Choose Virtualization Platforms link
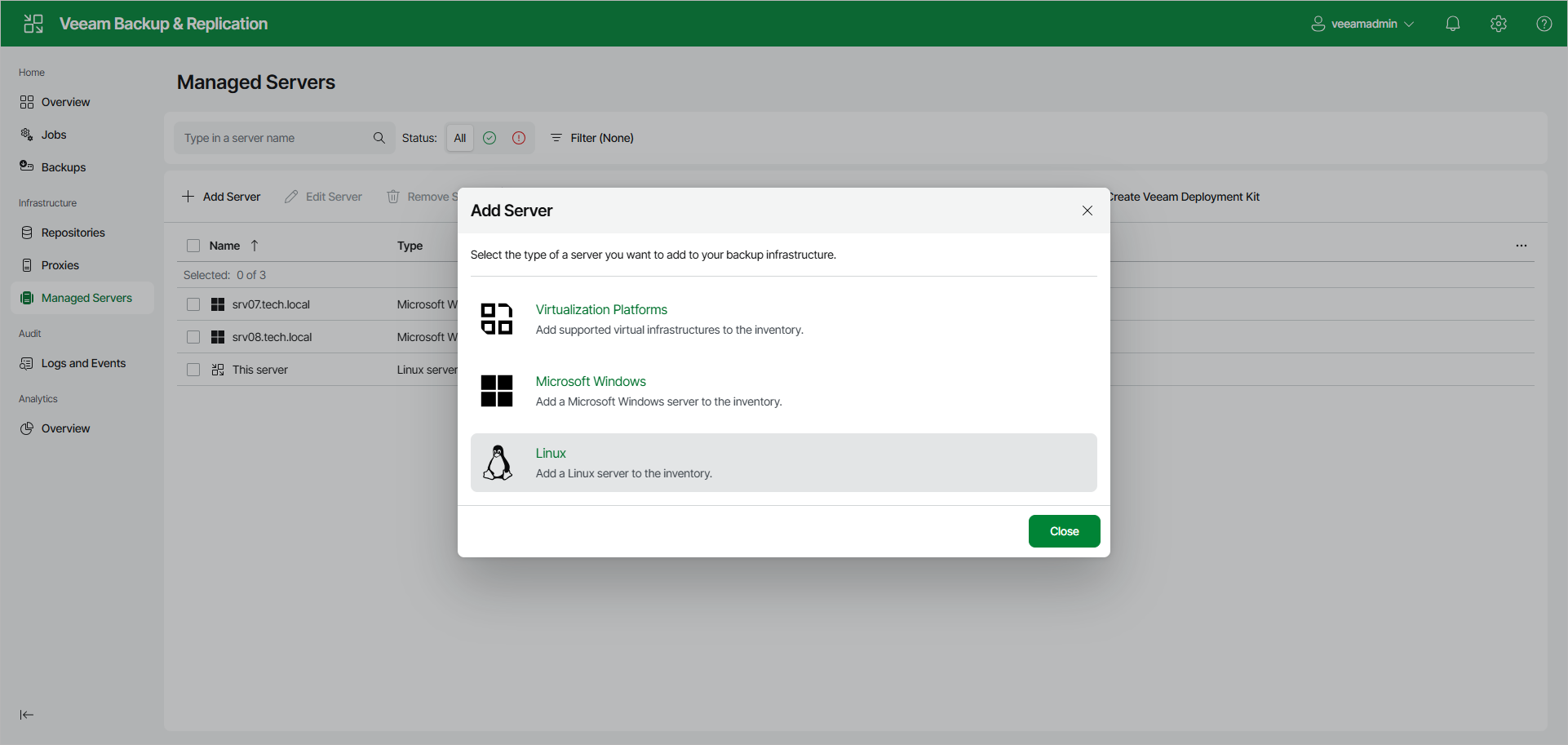 601,309
